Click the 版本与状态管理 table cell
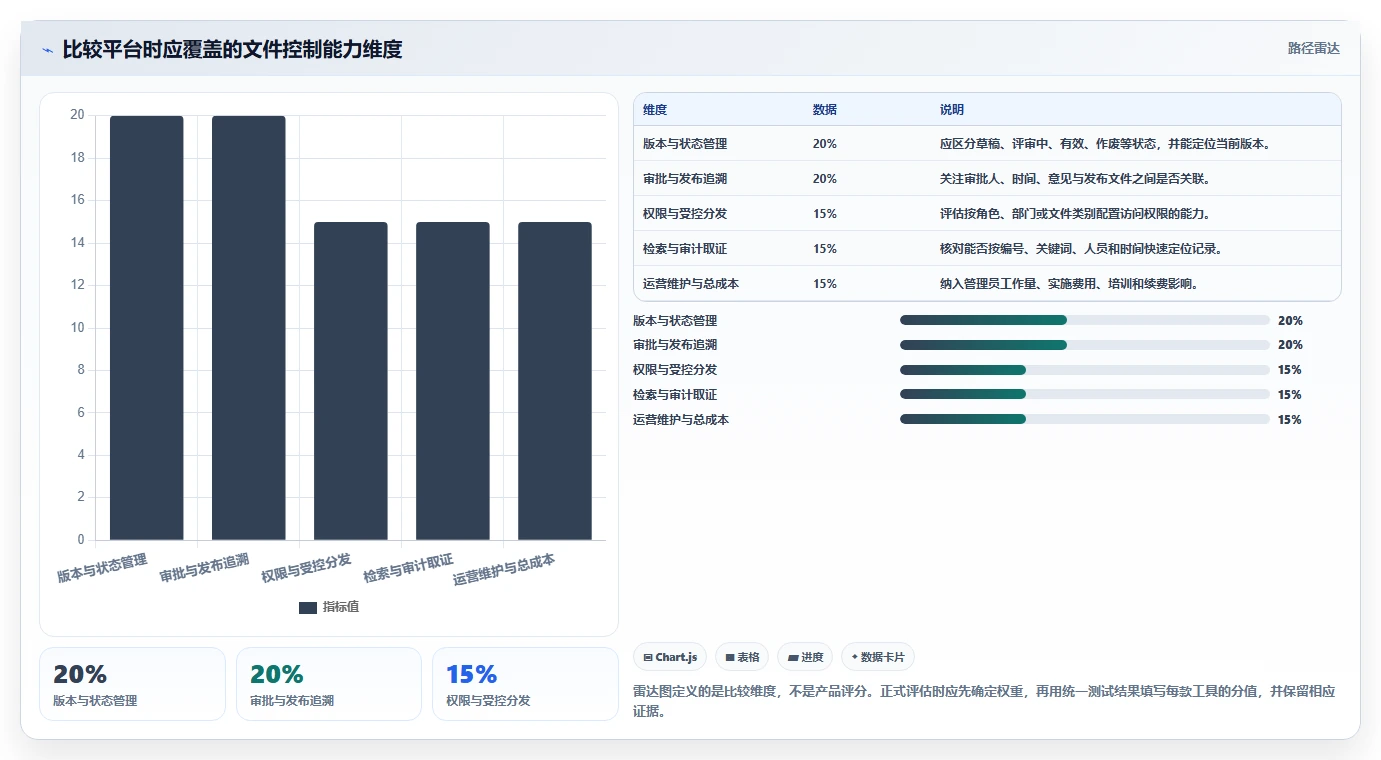1381x760 pixels. tap(685, 144)
